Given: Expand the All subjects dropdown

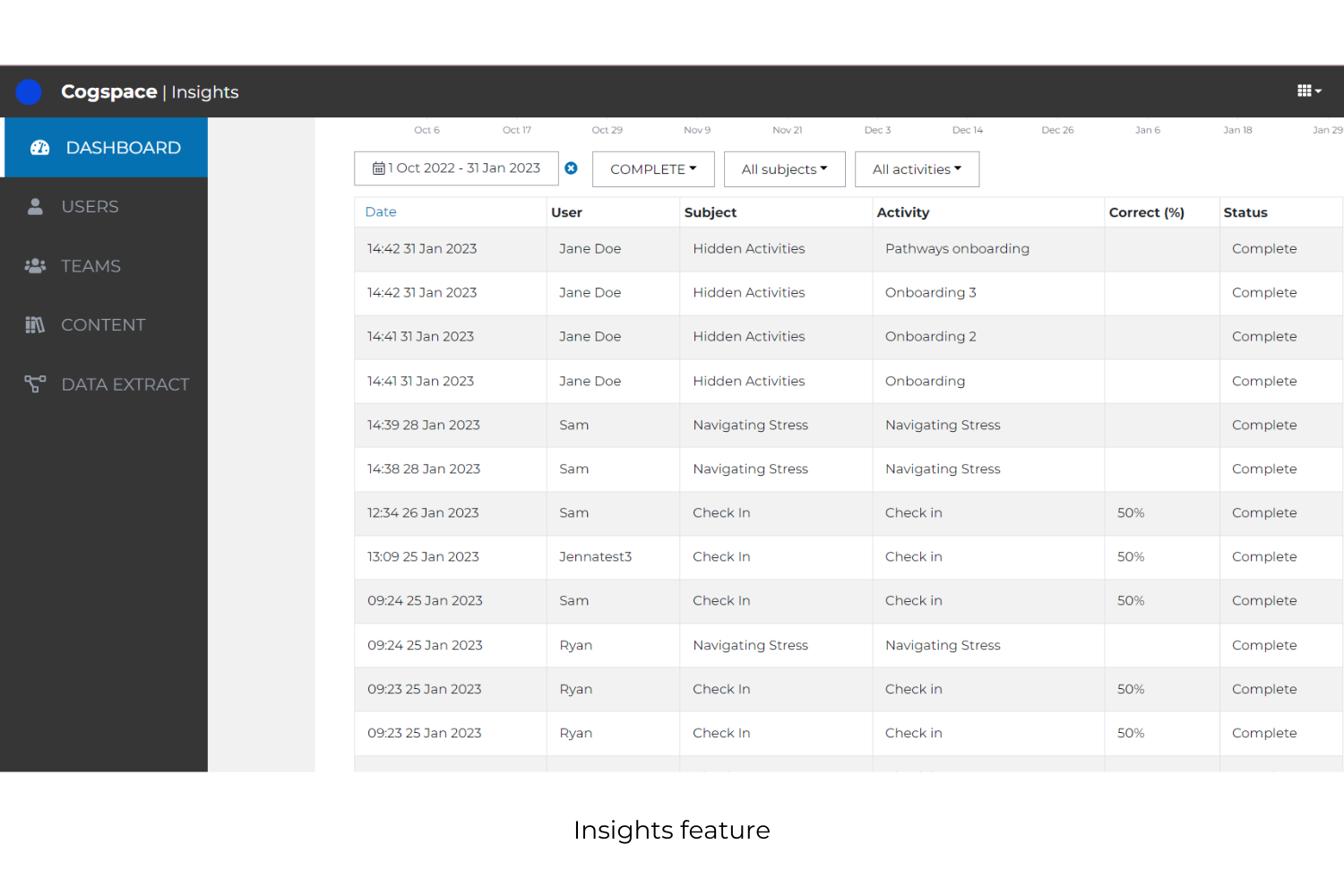Looking at the screenshot, I should [784, 169].
